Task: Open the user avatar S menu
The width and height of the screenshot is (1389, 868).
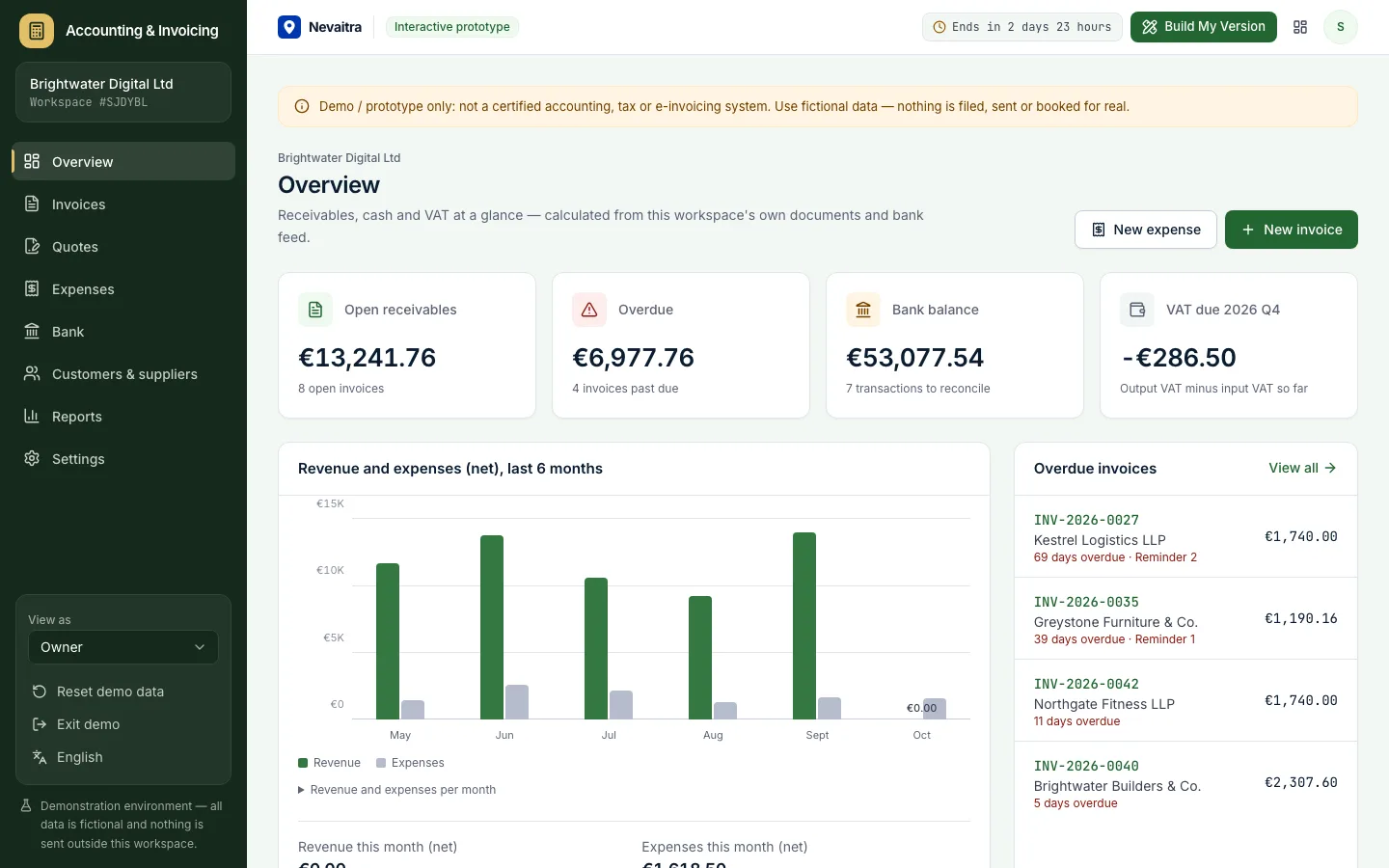Action: click(x=1341, y=27)
